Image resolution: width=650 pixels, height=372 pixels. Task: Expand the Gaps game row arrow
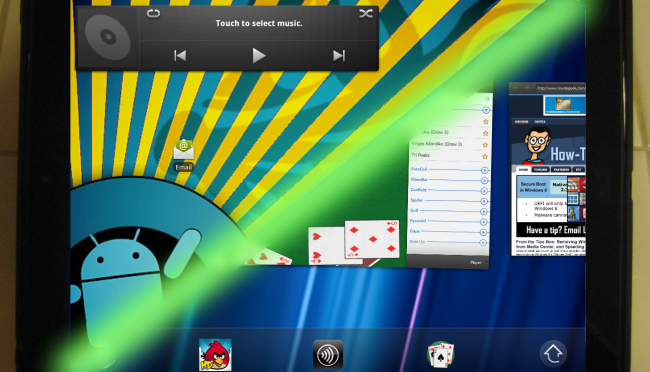(483, 233)
